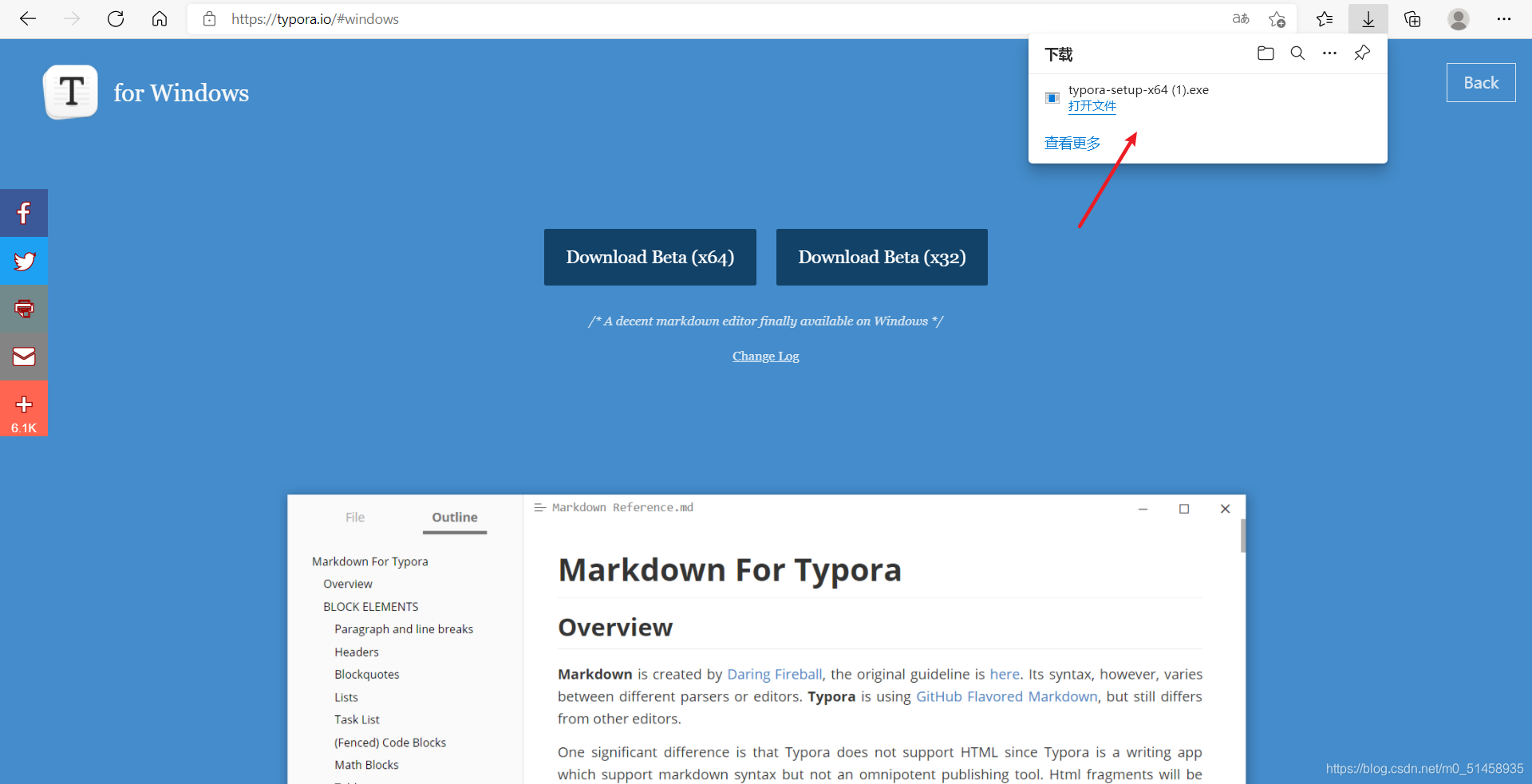
Task: Click sidebar toggle icon beside Markdown Reference.md
Action: (x=540, y=507)
